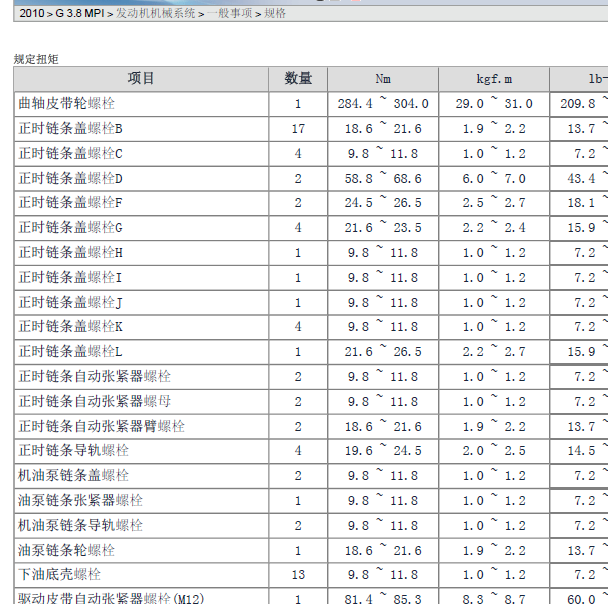Select the "24.5 ~ 26.5" Nm value

(x=383, y=203)
